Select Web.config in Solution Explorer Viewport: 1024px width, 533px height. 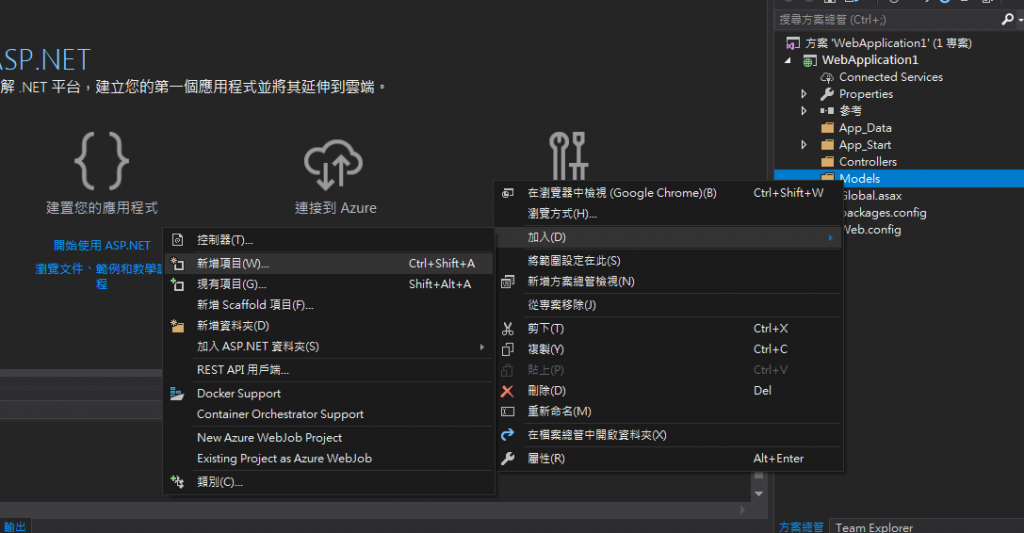tap(872, 229)
